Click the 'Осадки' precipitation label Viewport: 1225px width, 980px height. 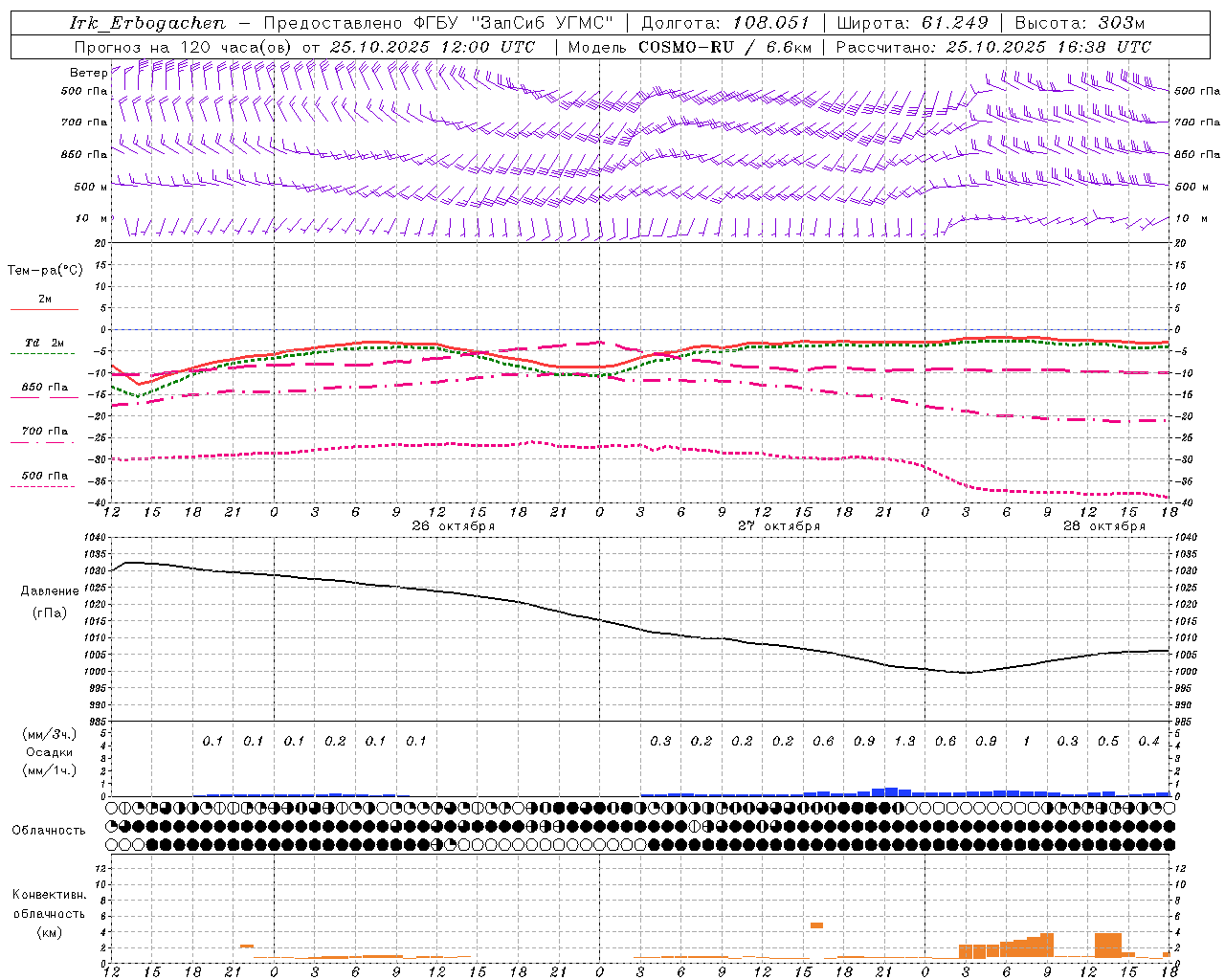click(x=49, y=752)
